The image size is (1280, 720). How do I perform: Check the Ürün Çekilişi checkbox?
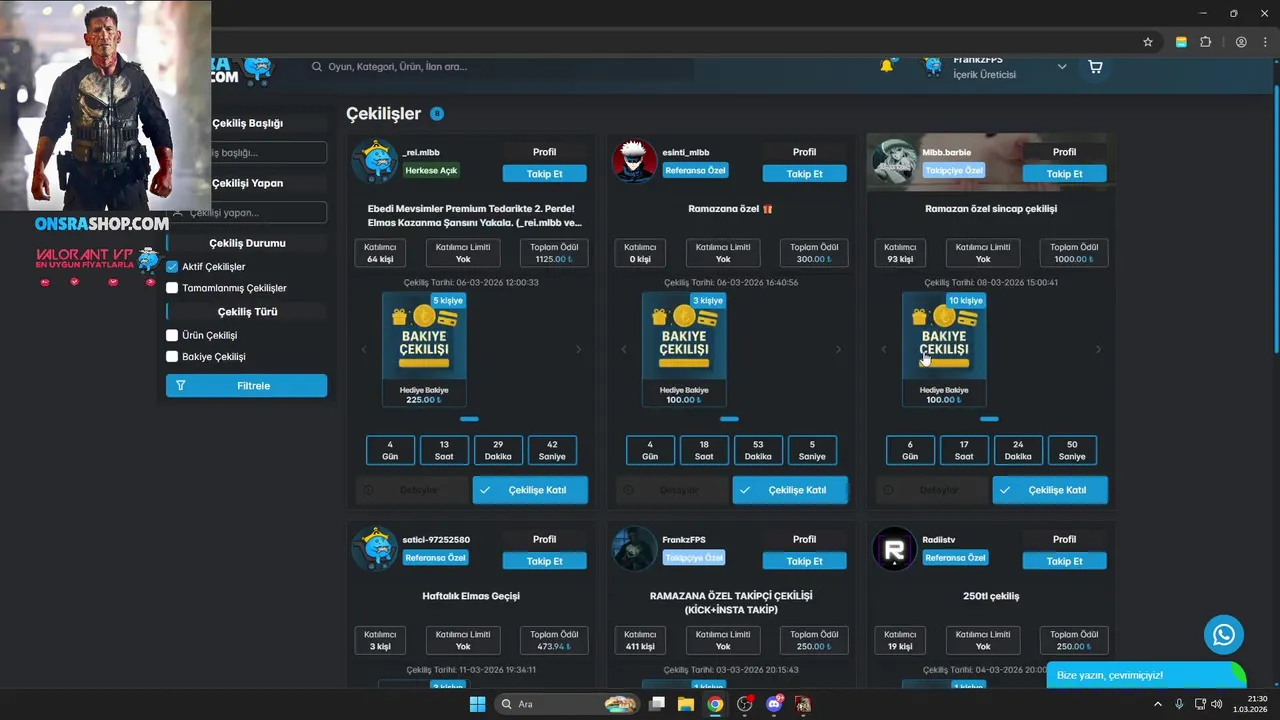click(x=172, y=336)
